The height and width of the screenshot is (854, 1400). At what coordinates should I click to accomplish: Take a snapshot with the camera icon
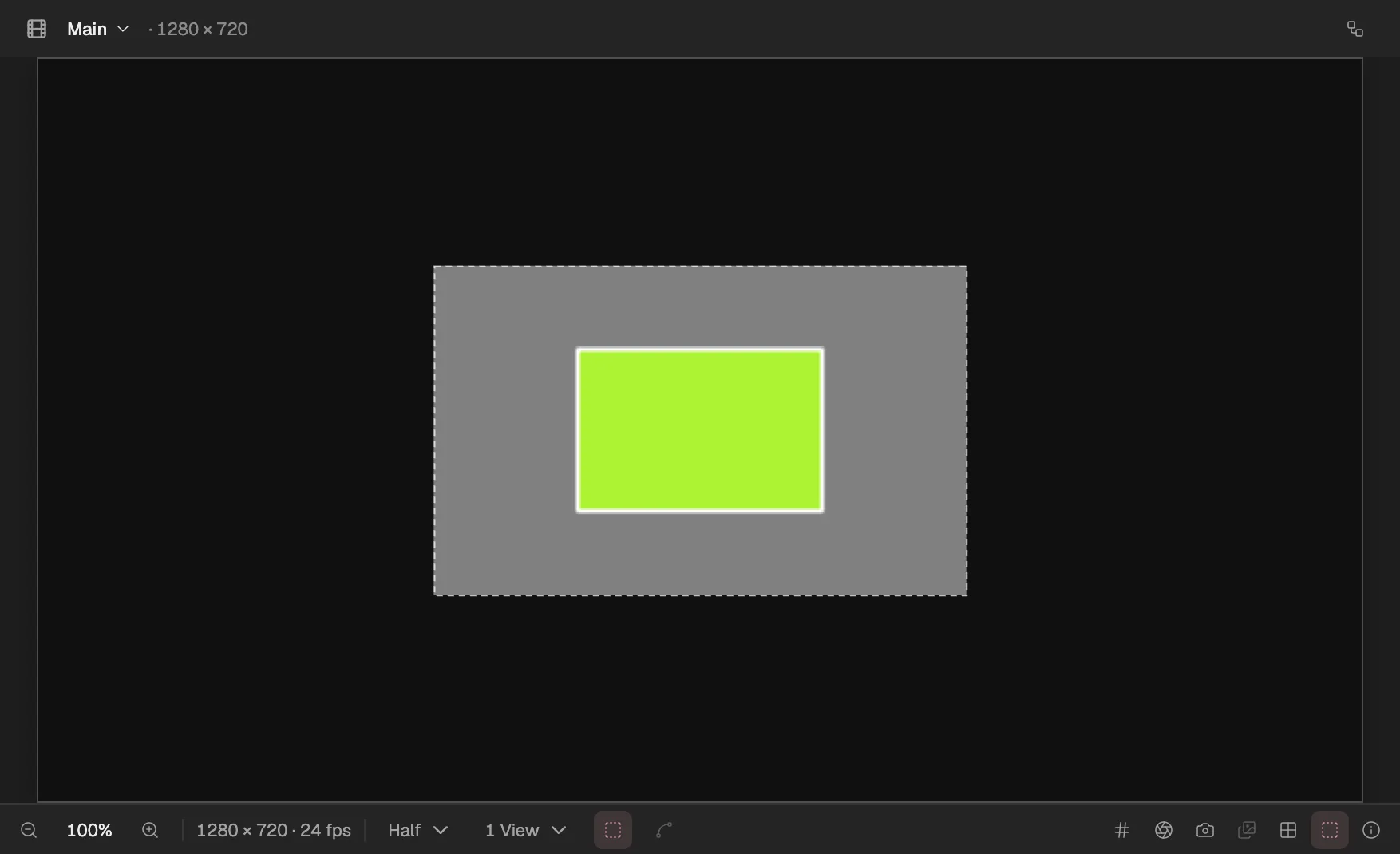[x=1205, y=830]
